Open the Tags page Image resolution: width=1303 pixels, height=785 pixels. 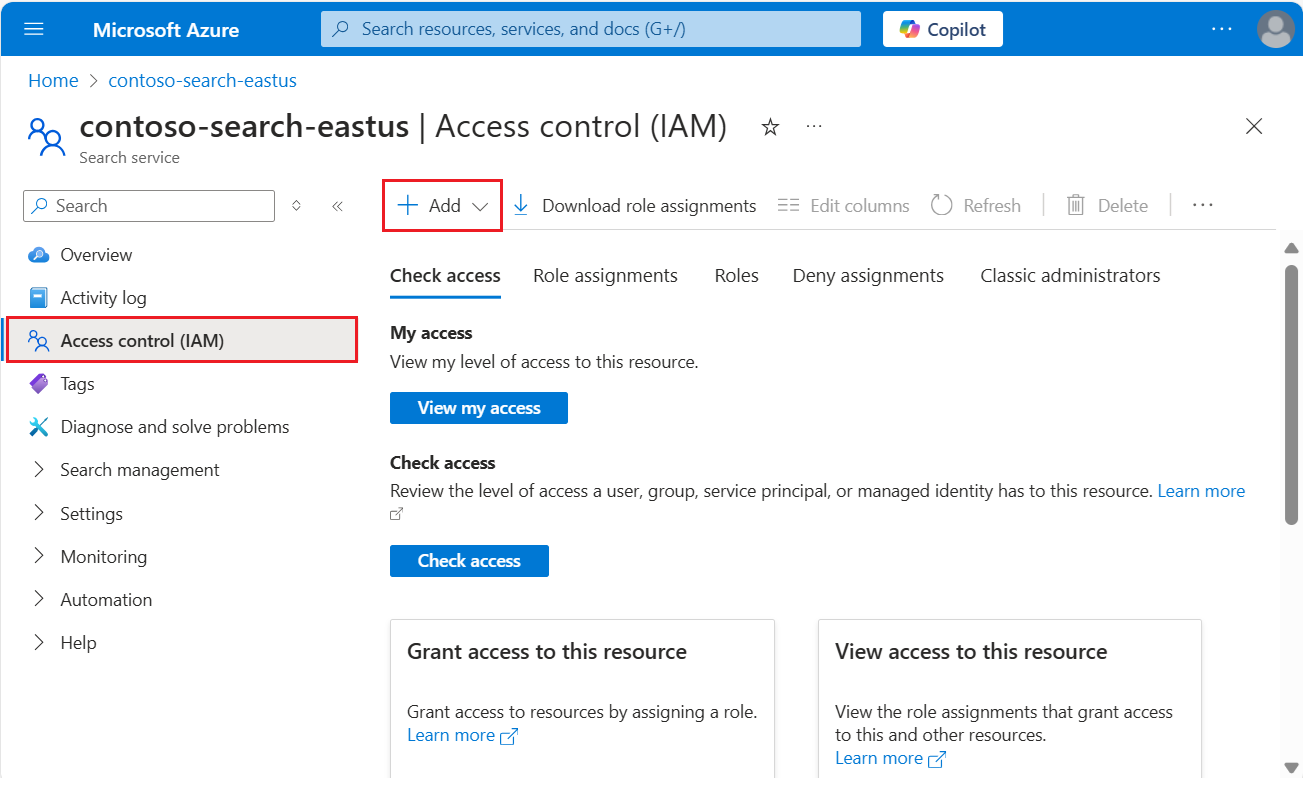pyautogui.click(x=77, y=383)
